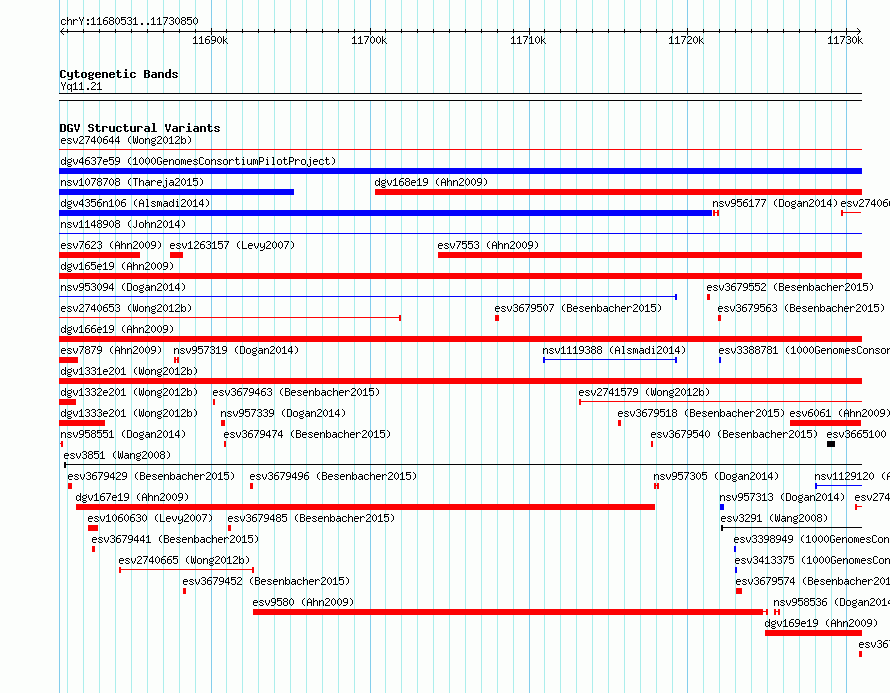
Task: Select esv3679452 (Besenbacher2015) label
Action: point(266,581)
